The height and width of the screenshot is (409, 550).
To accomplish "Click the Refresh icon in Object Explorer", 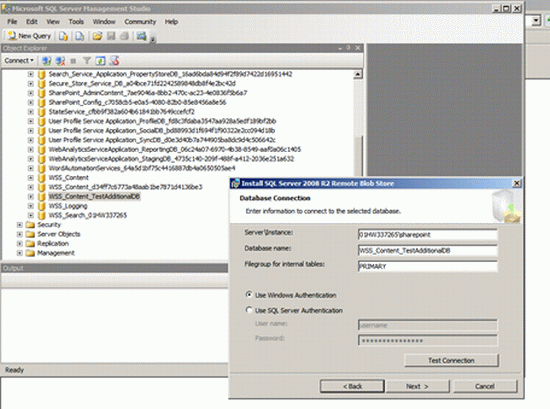I will pos(100,61).
